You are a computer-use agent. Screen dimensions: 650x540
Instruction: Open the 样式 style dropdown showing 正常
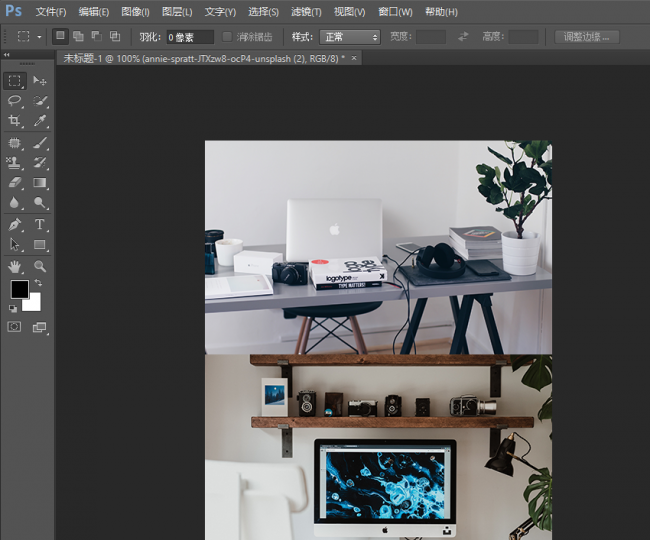(x=350, y=37)
